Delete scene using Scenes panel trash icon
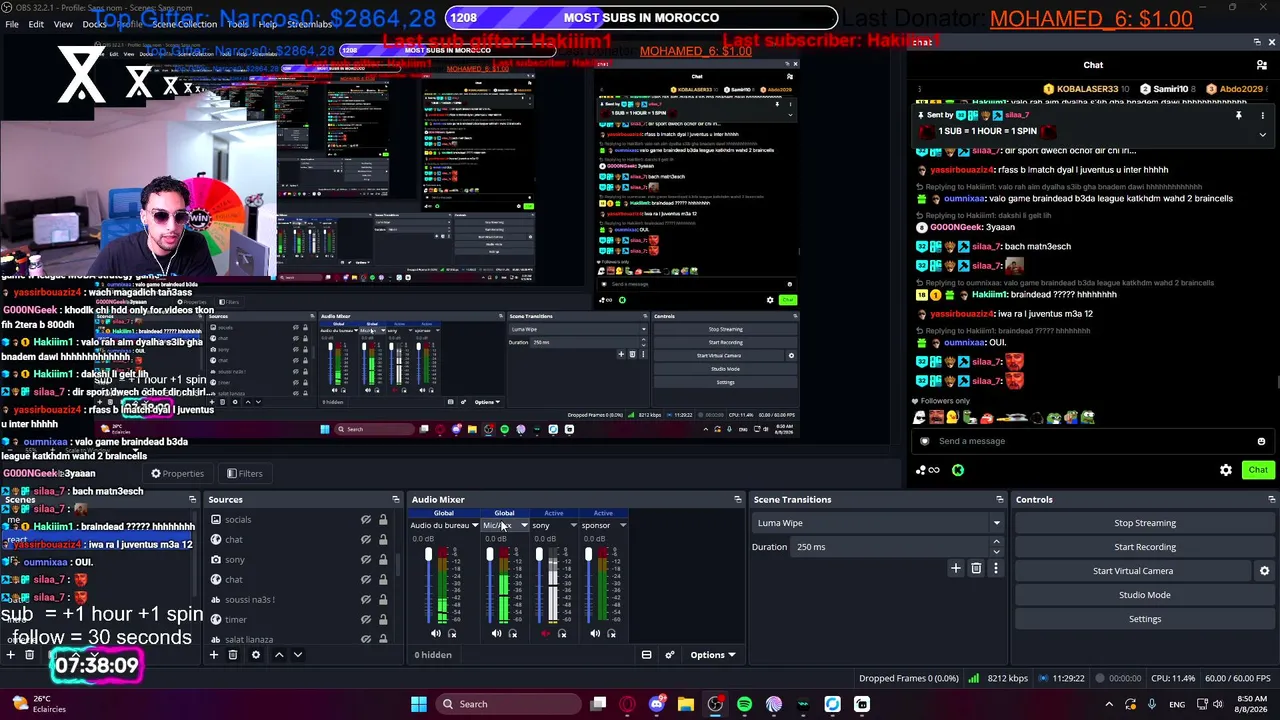 click(x=30, y=655)
